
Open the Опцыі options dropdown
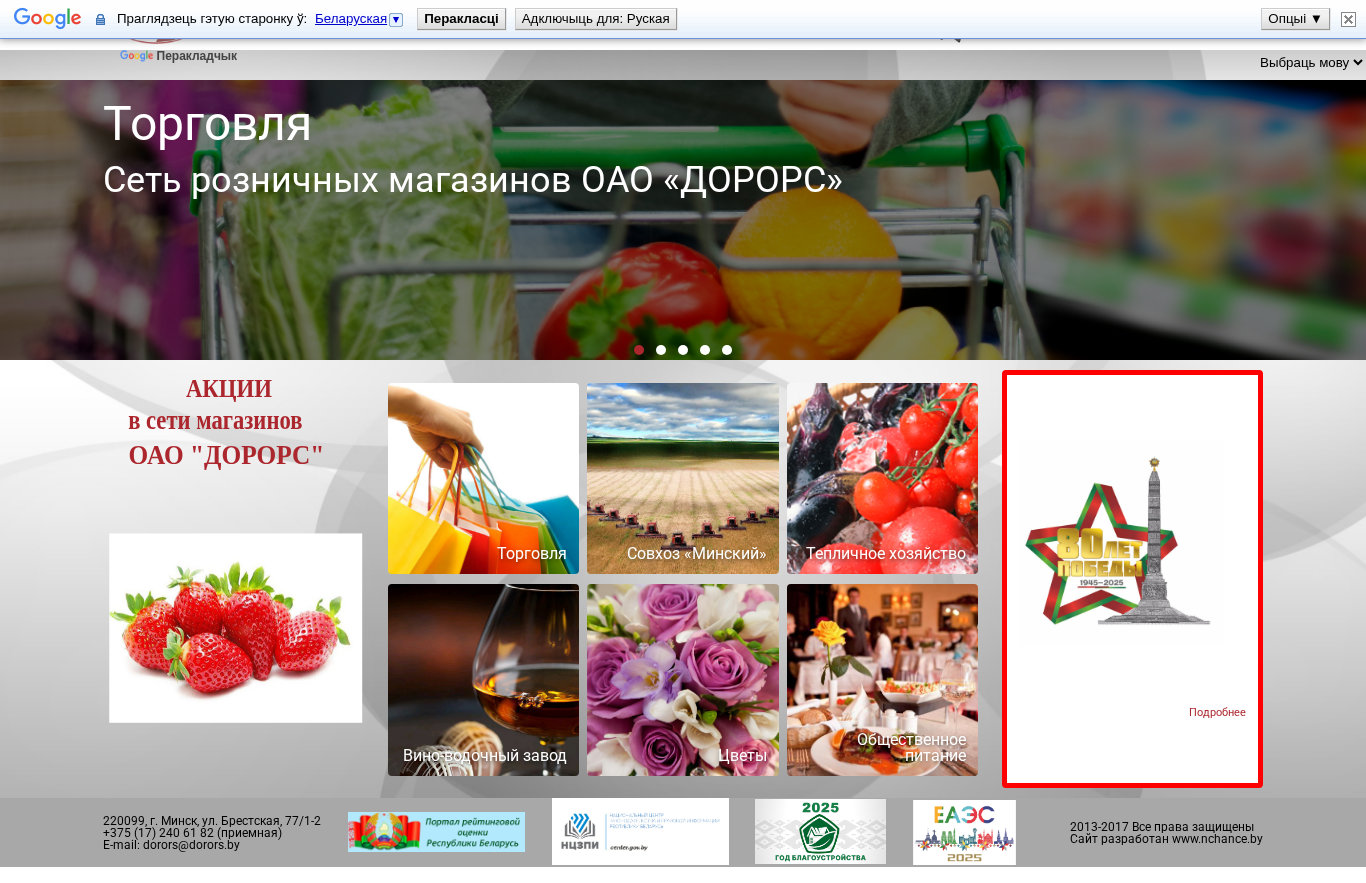[x=1295, y=19]
